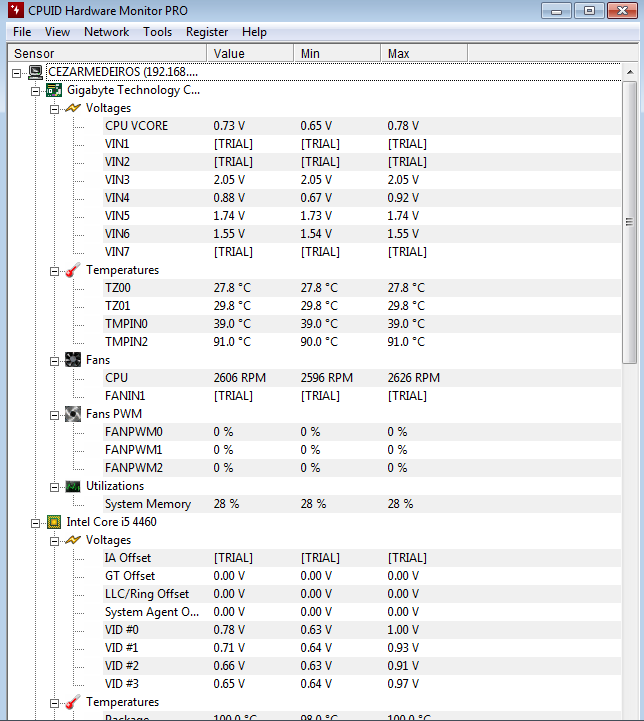Click the 91.0 °C value of TMPIN2
This screenshot has width=644, height=721.
[232, 342]
